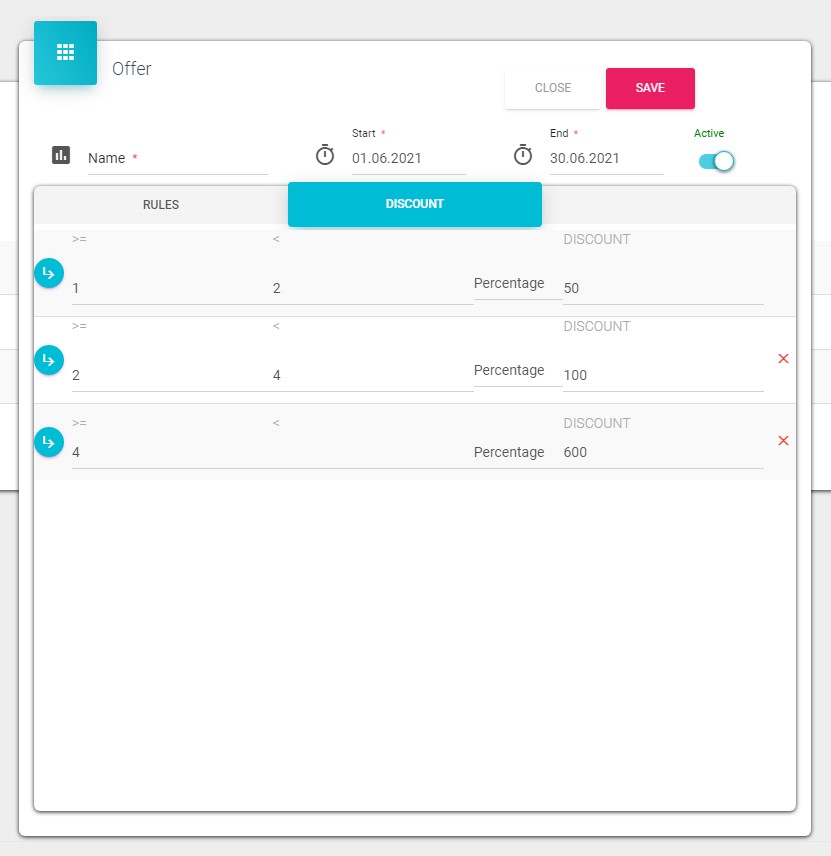Remove the discount row with value 600
This screenshot has width=831, height=856.
(783, 440)
